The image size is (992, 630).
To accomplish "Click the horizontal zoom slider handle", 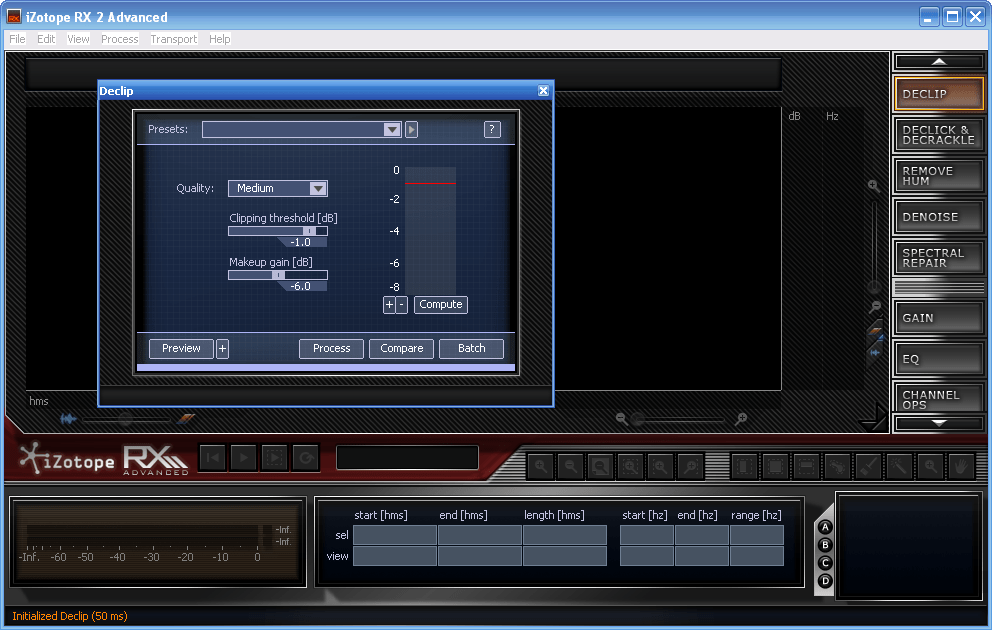I will (x=638, y=419).
